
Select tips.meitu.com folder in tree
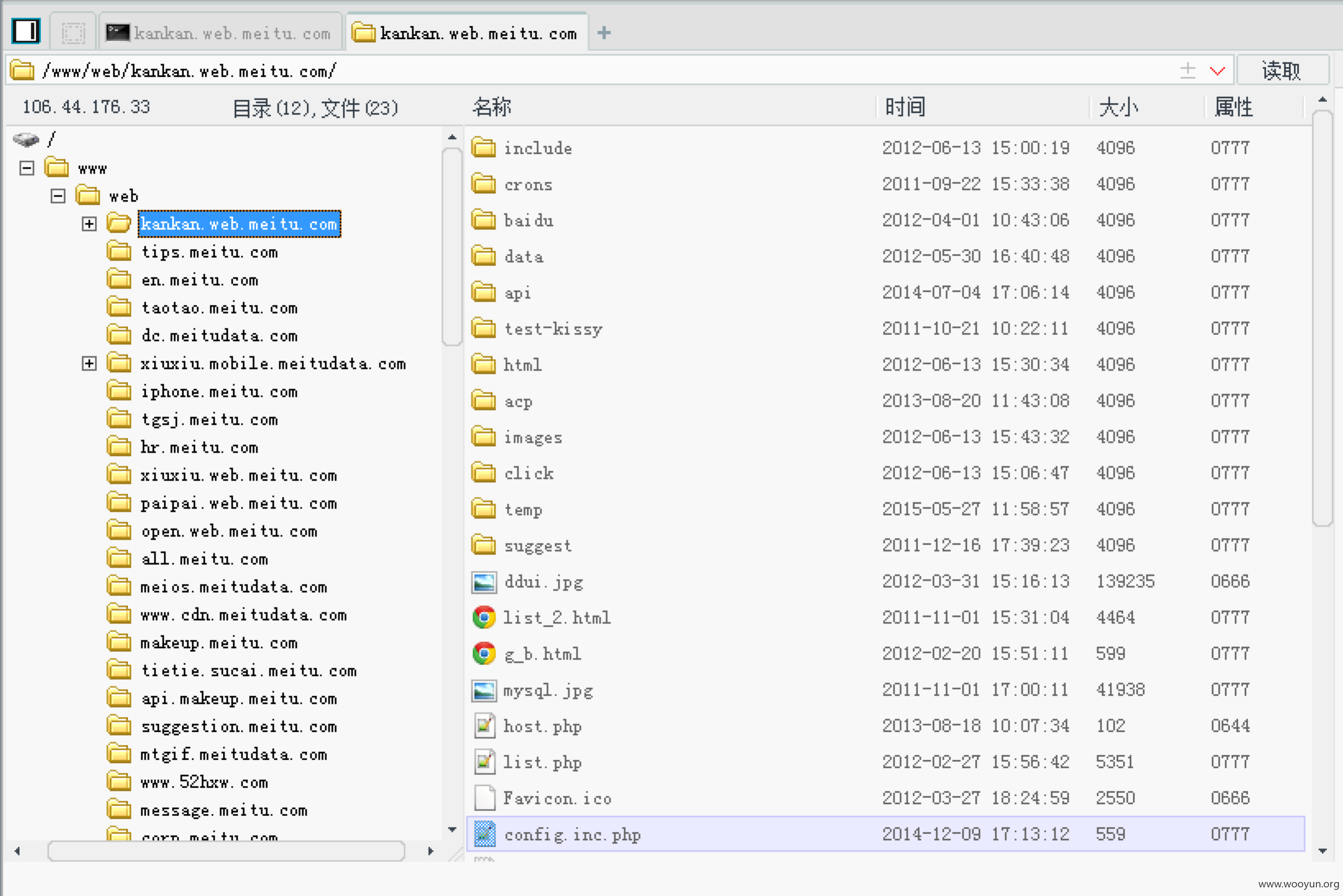pos(209,252)
